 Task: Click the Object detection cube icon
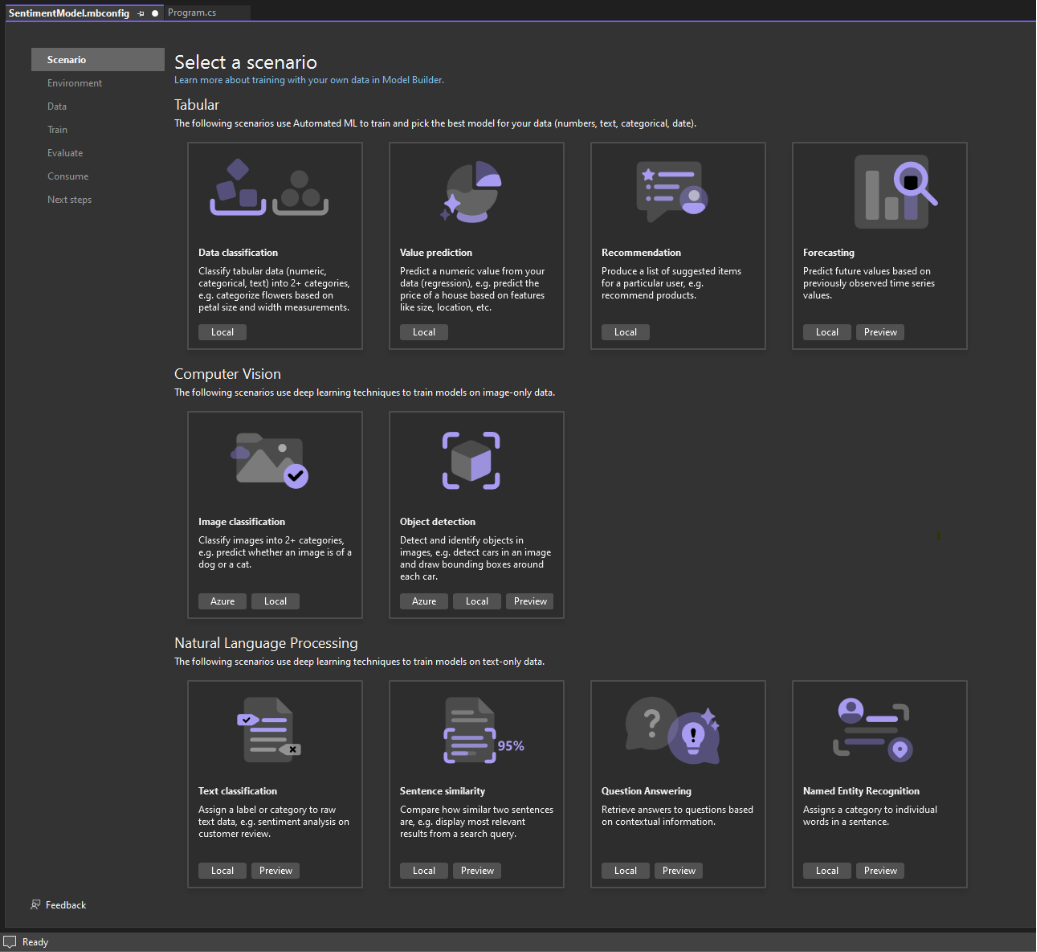[471, 460]
